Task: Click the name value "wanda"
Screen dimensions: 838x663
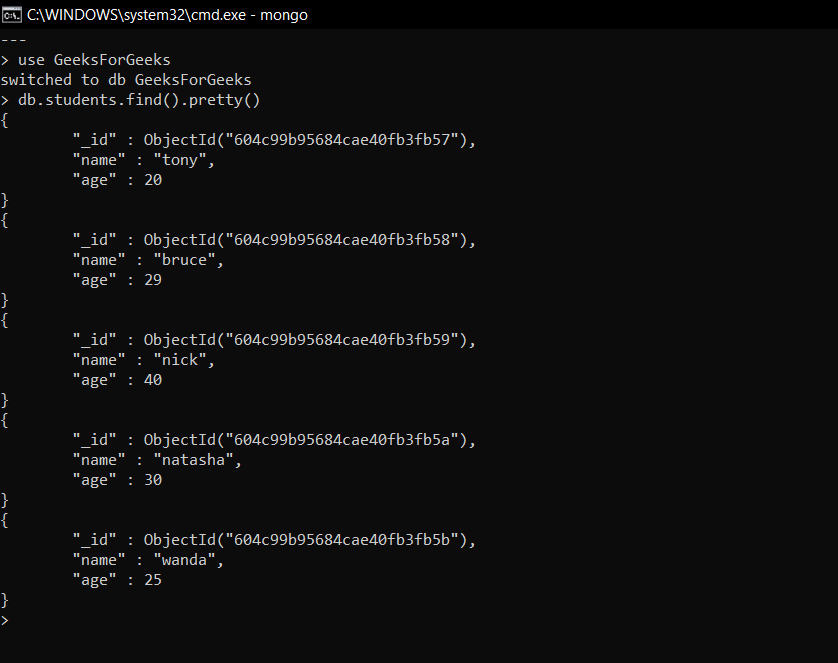Action: 184,560
